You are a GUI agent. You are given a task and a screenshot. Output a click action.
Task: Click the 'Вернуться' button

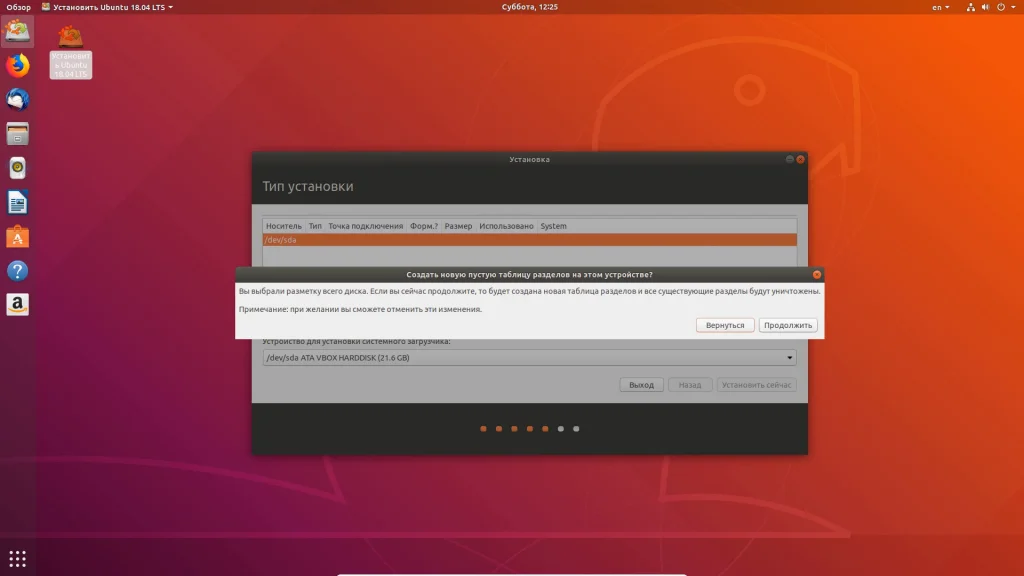click(725, 325)
